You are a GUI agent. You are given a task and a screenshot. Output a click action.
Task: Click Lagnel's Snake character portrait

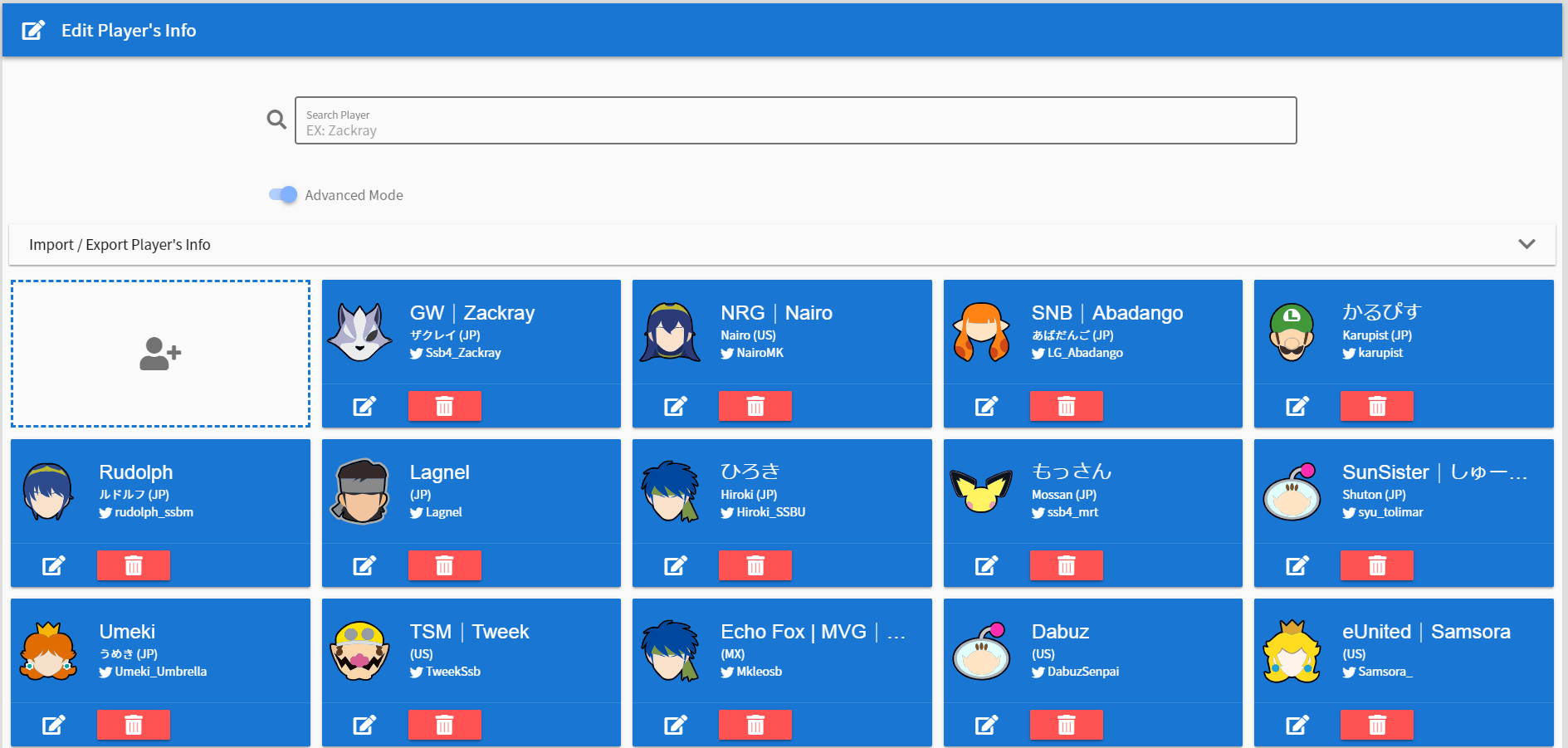[x=360, y=491]
